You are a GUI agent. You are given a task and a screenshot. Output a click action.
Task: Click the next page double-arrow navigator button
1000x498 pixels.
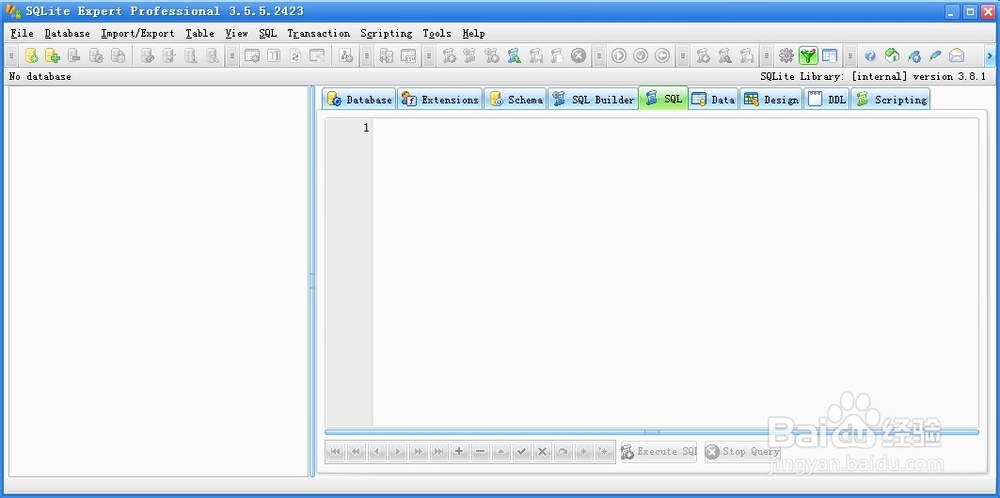pyautogui.click(x=418, y=451)
